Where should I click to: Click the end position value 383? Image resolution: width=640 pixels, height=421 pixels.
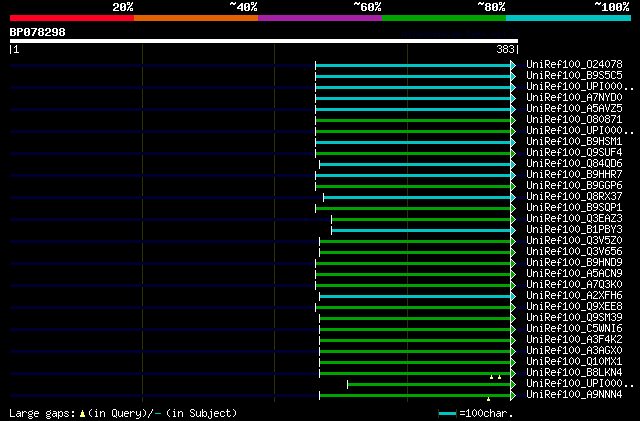[505, 49]
